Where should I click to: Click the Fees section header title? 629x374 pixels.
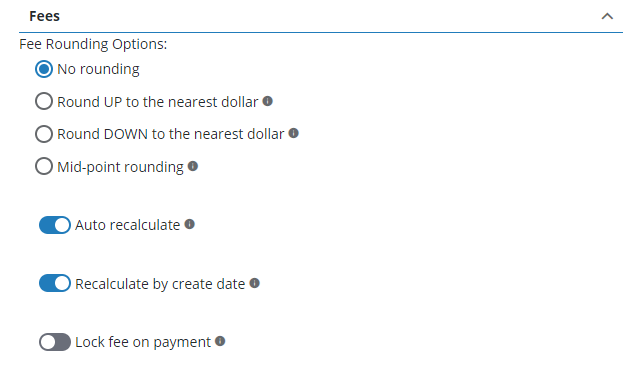coord(45,16)
